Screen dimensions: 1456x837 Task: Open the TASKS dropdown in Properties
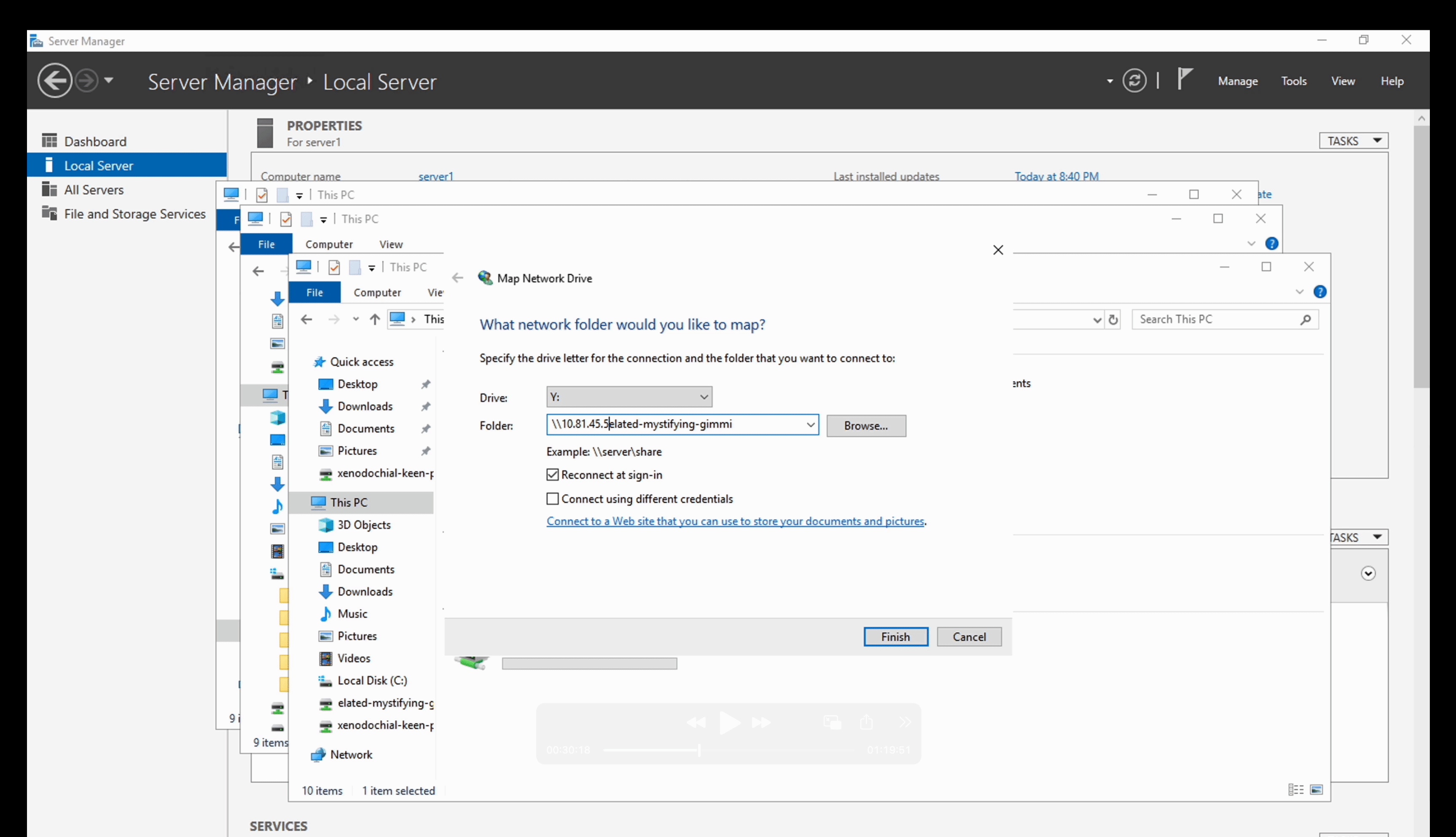pos(1354,141)
